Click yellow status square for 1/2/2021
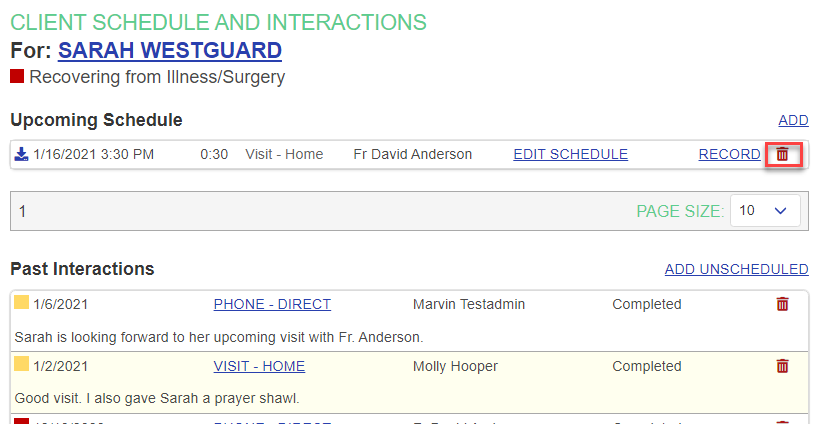 (x=21, y=365)
